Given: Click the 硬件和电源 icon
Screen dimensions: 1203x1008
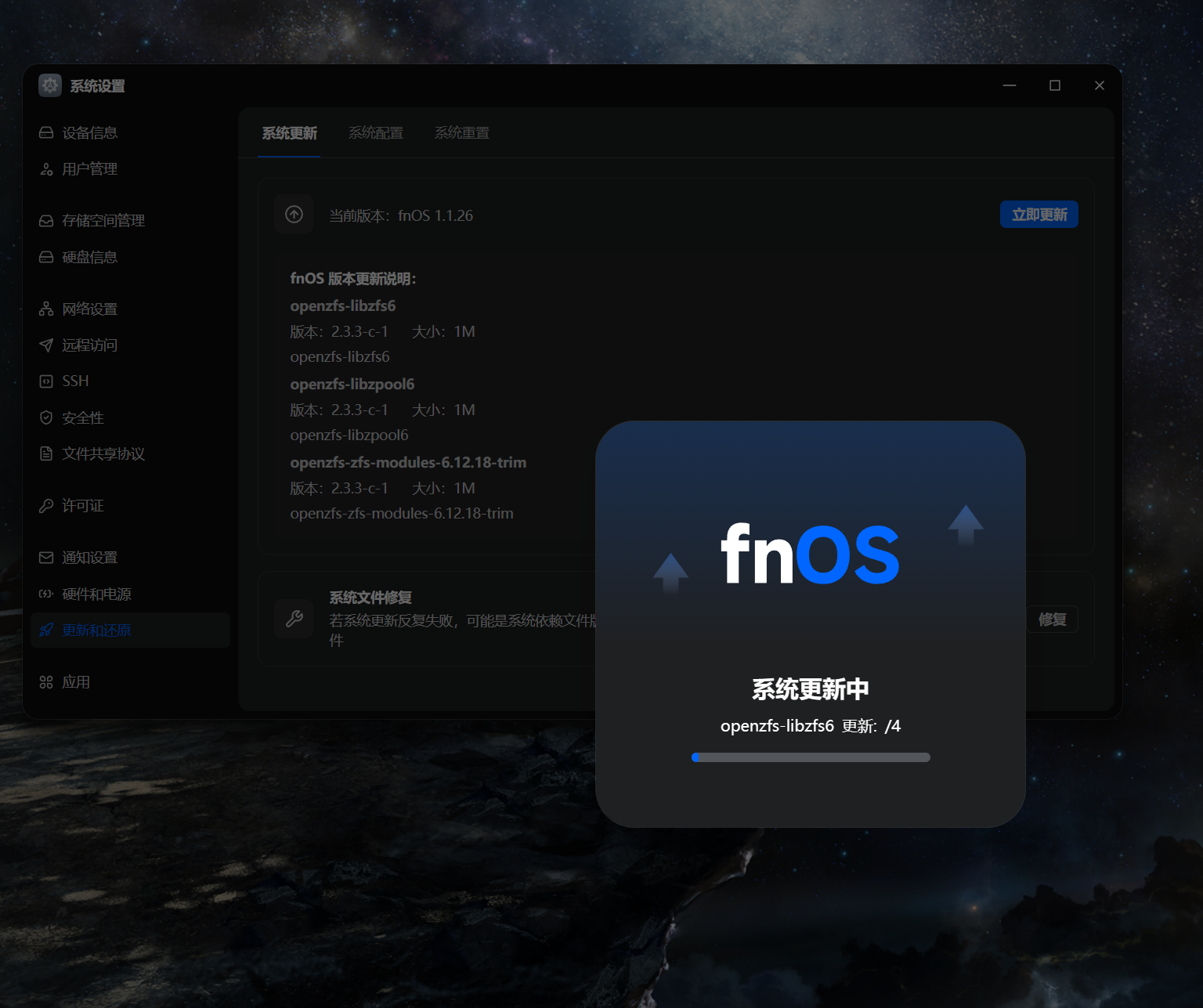Looking at the screenshot, I should (46, 594).
